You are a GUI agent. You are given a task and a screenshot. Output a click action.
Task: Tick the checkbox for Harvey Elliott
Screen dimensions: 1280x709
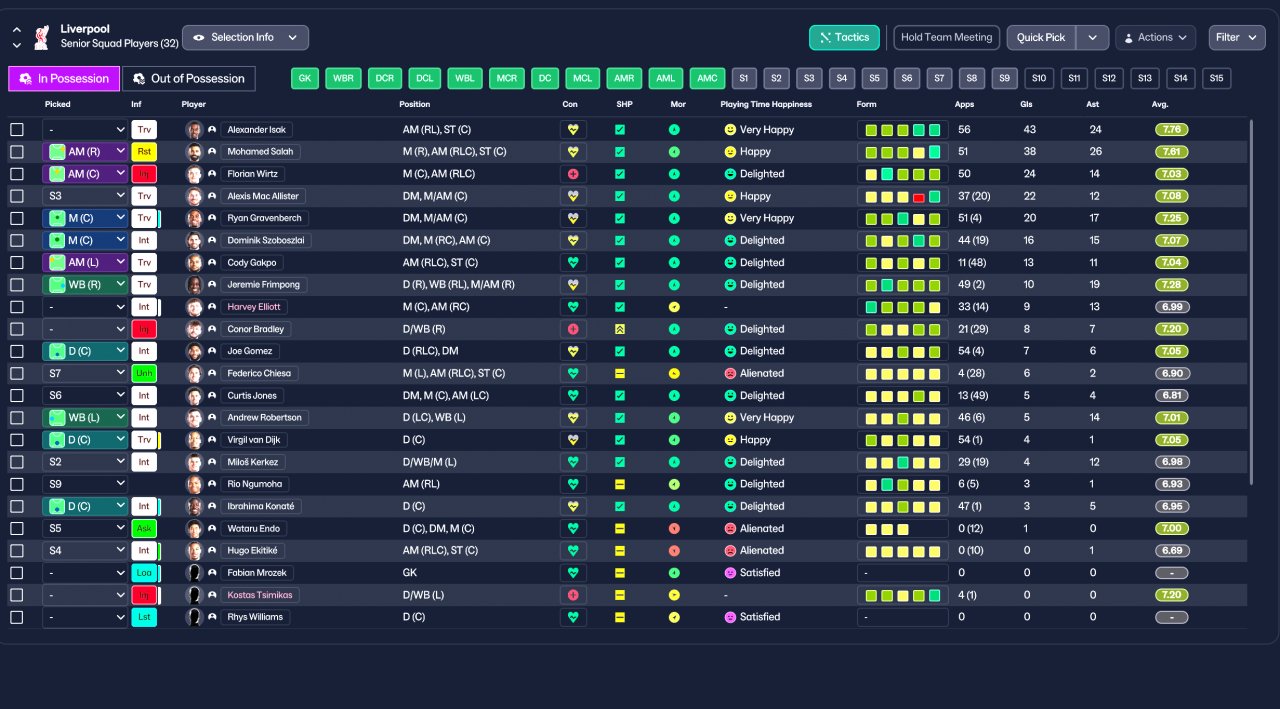coord(17,307)
